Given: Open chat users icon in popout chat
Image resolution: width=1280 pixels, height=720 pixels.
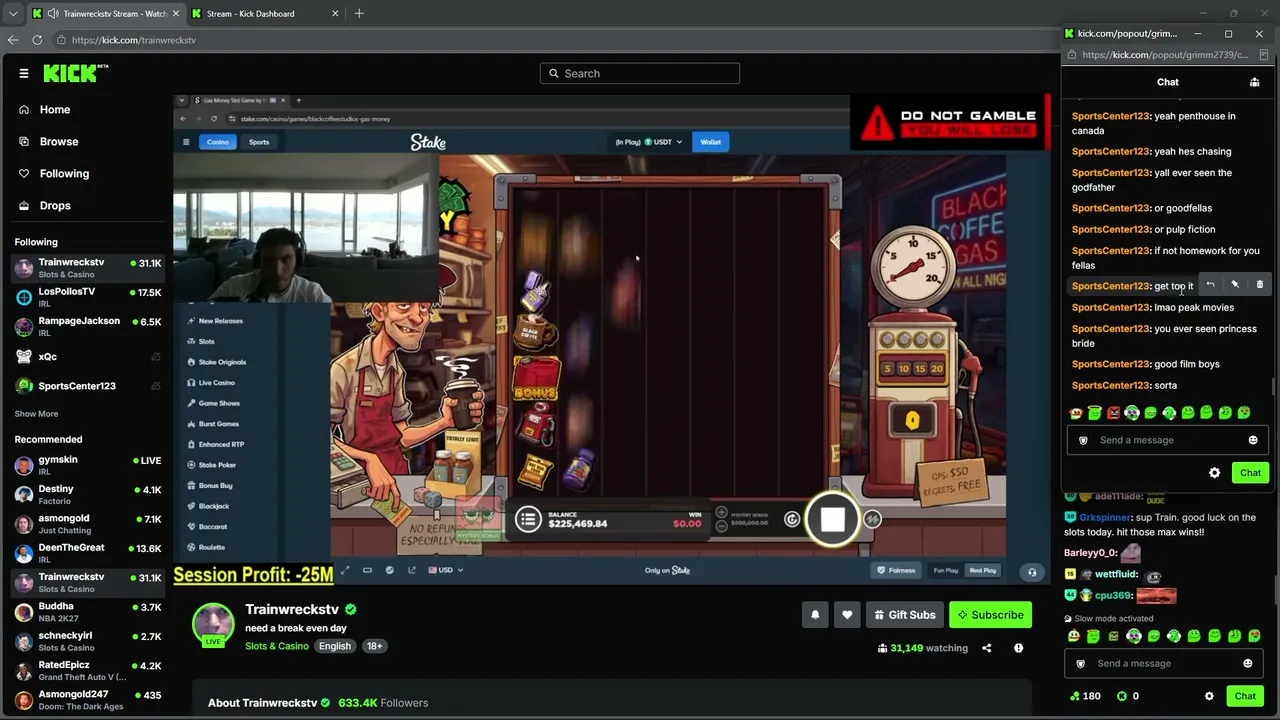Looking at the screenshot, I should click(x=1254, y=82).
